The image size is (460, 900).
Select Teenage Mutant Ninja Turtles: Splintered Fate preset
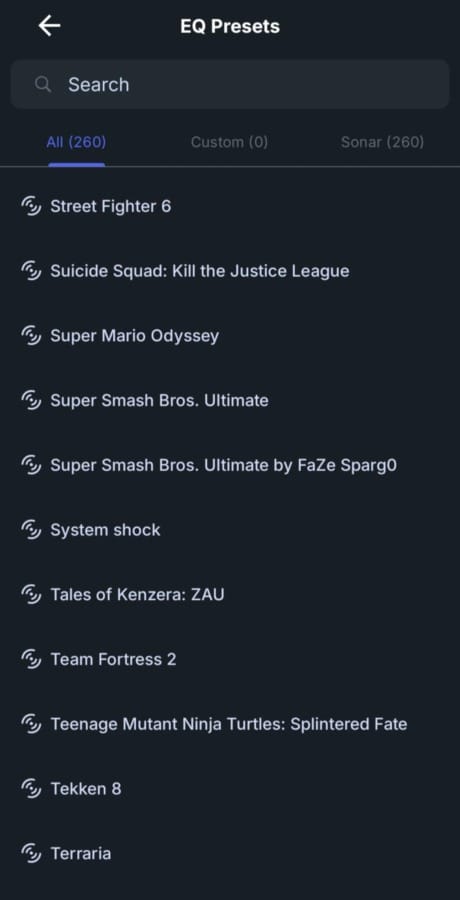(230, 724)
